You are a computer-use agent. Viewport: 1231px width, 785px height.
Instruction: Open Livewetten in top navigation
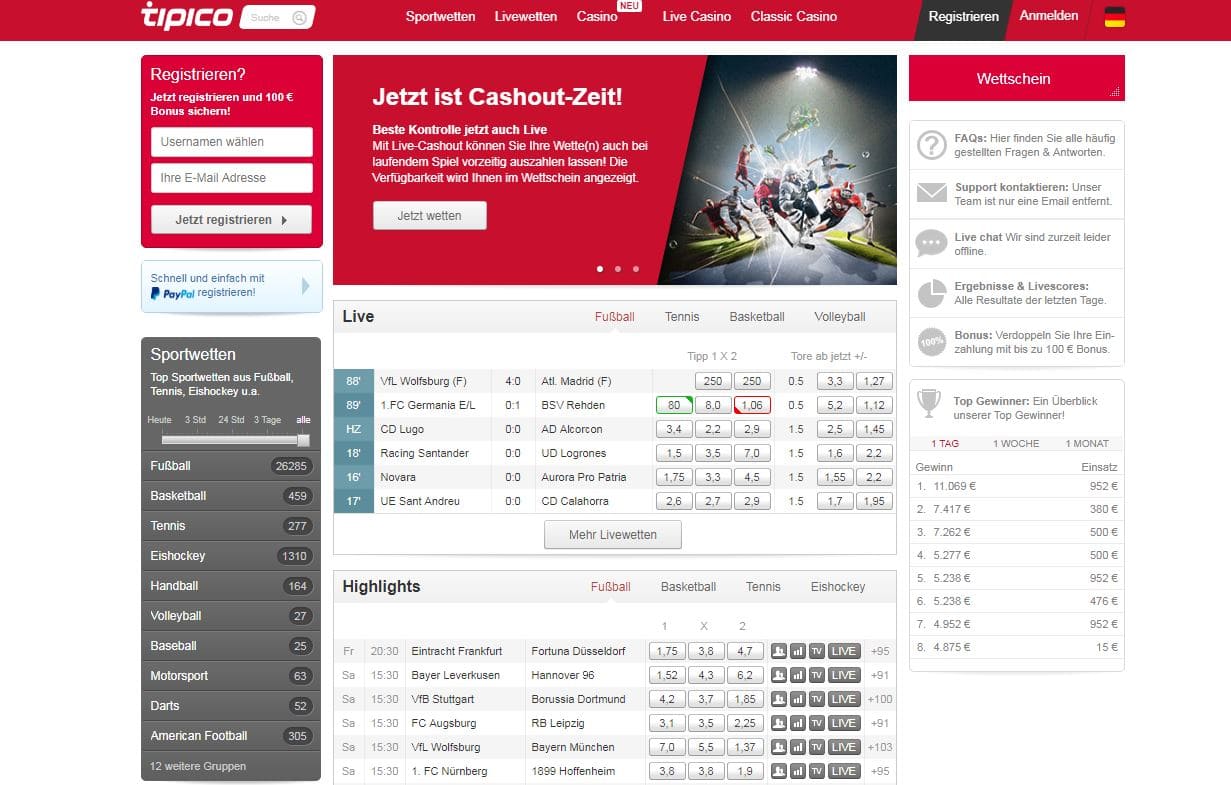[x=526, y=16]
